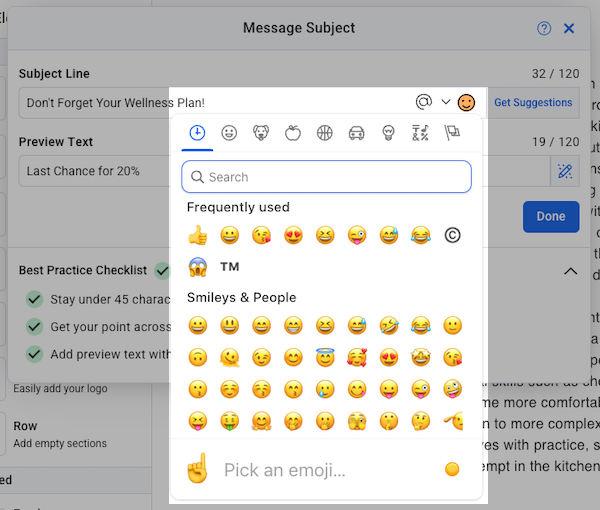The height and width of the screenshot is (510, 600).
Task: Select the copyright symbol emoji
Action: point(452,236)
